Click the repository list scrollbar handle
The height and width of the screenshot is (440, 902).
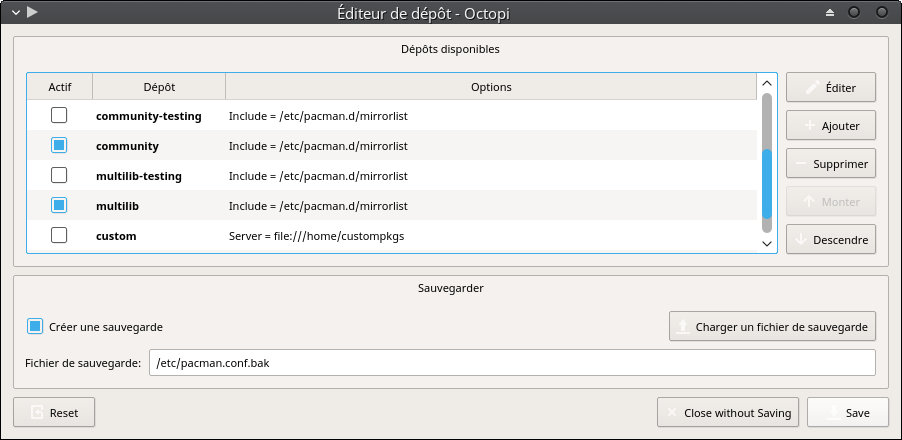point(766,184)
